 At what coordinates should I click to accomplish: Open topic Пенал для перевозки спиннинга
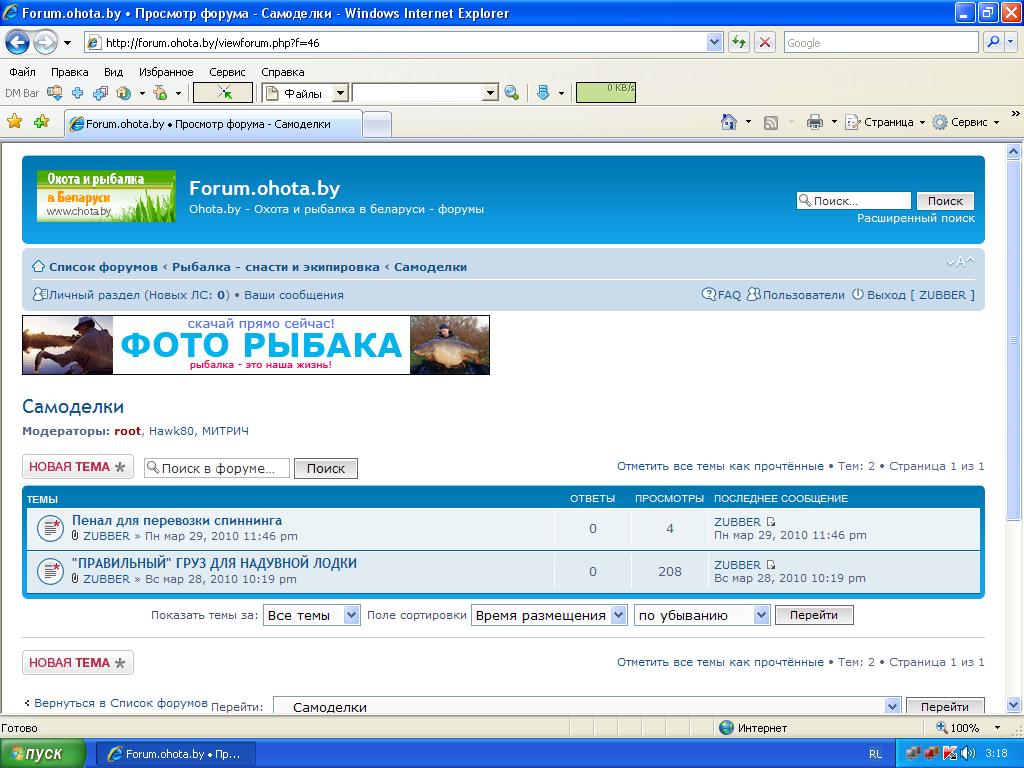click(x=177, y=520)
